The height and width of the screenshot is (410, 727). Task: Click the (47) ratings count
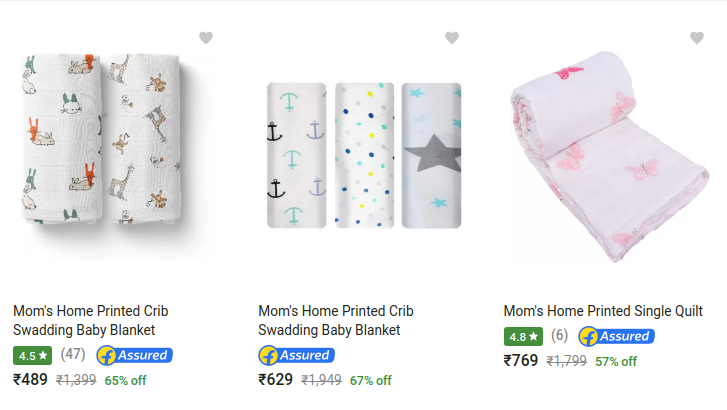point(72,355)
